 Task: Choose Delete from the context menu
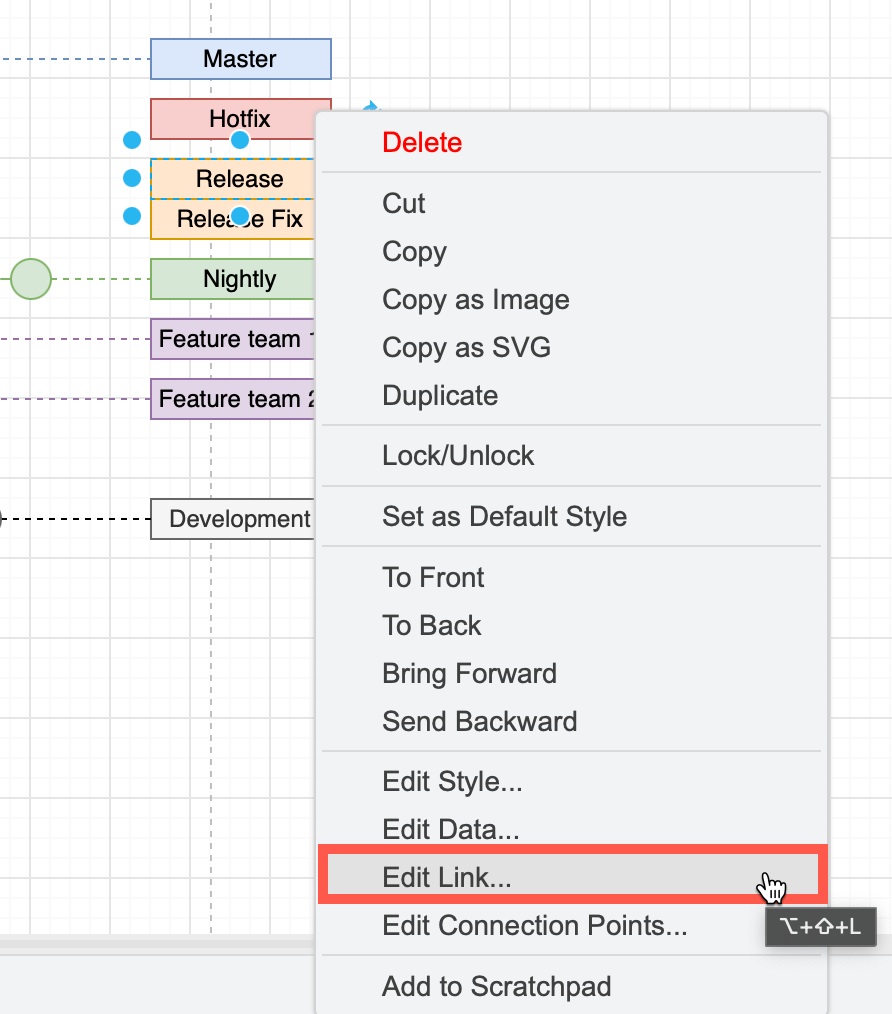pos(571,143)
